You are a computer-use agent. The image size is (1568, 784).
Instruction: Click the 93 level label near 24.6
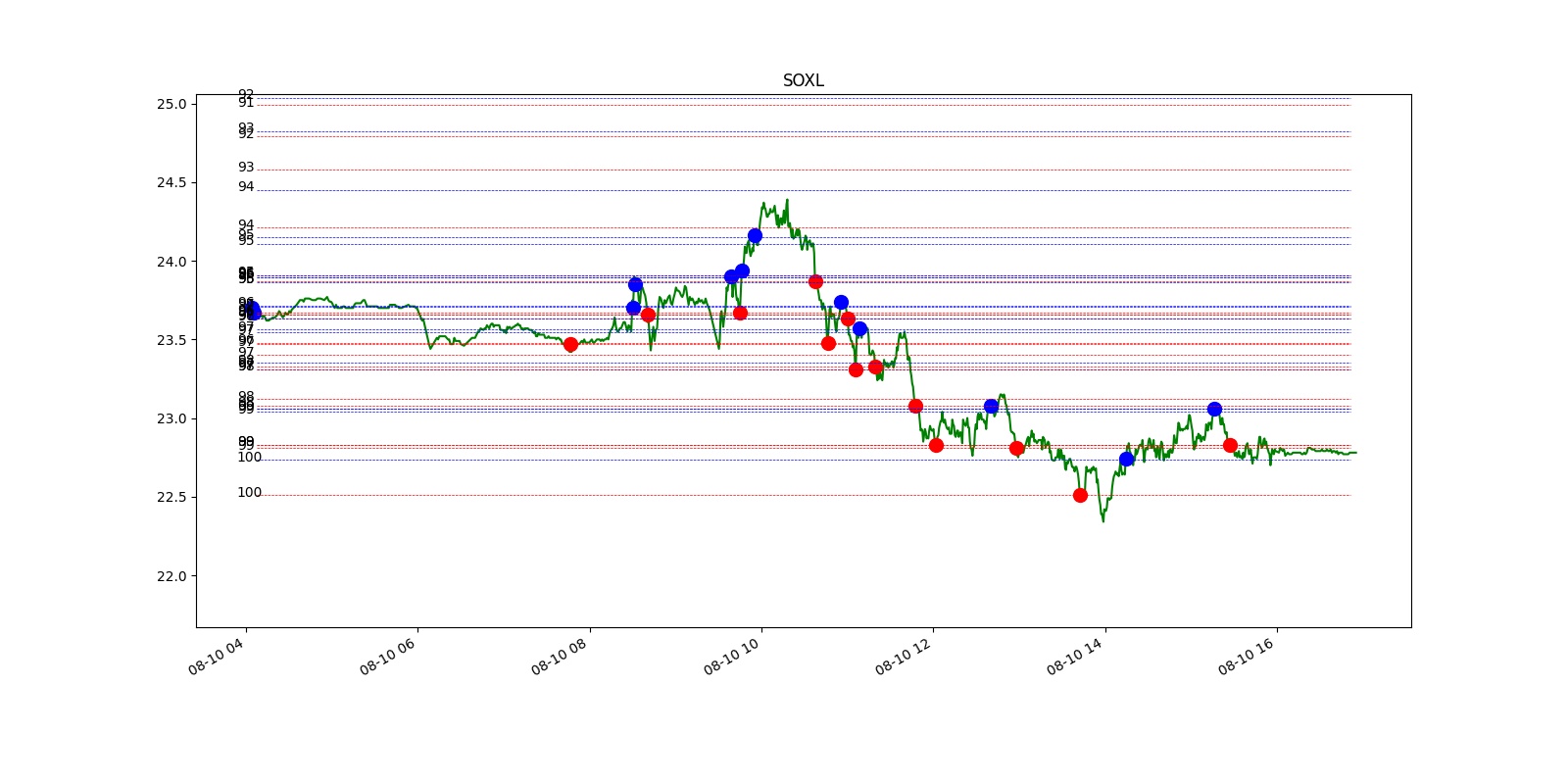tap(246, 168)
